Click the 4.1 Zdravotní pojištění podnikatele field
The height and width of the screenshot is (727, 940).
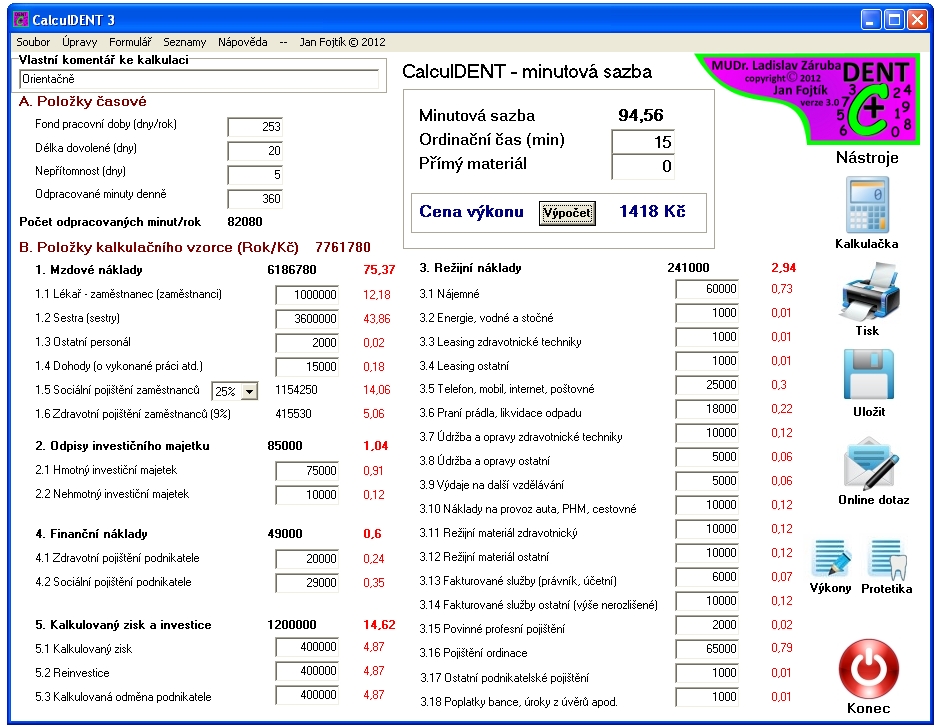pyautogui.click(x=307, y=559)
